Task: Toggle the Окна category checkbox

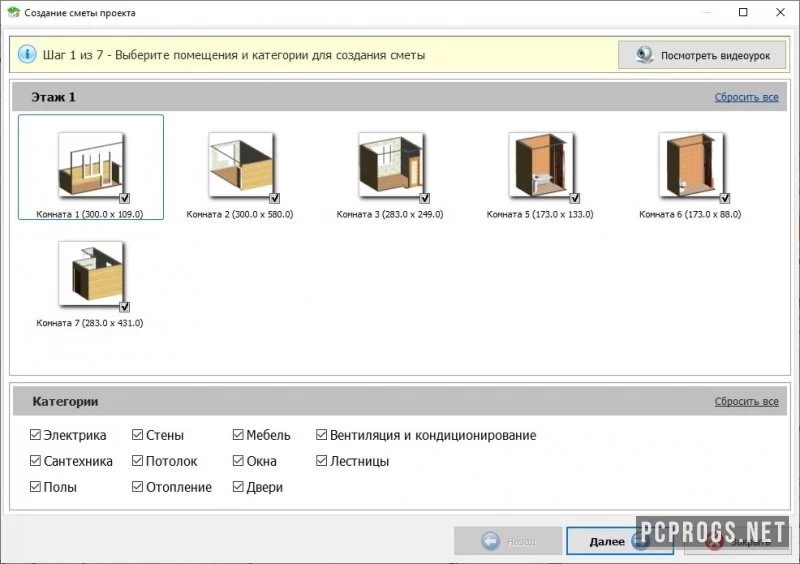Action: pos(238,461)
